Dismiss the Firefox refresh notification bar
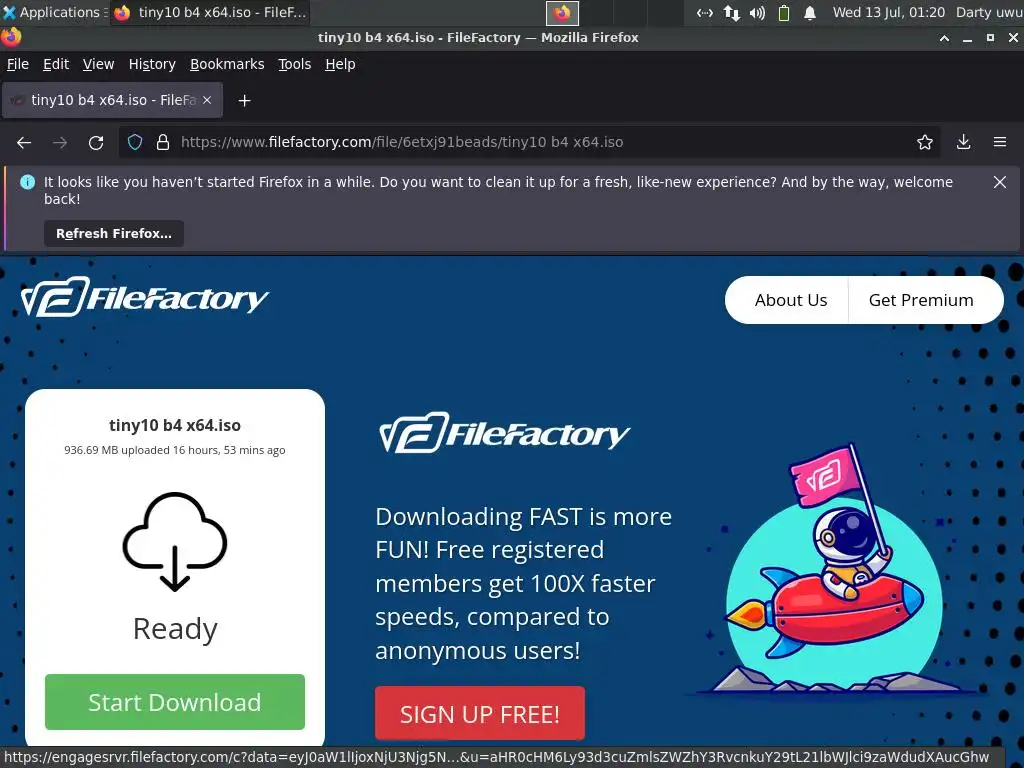 coord(1000,182)
